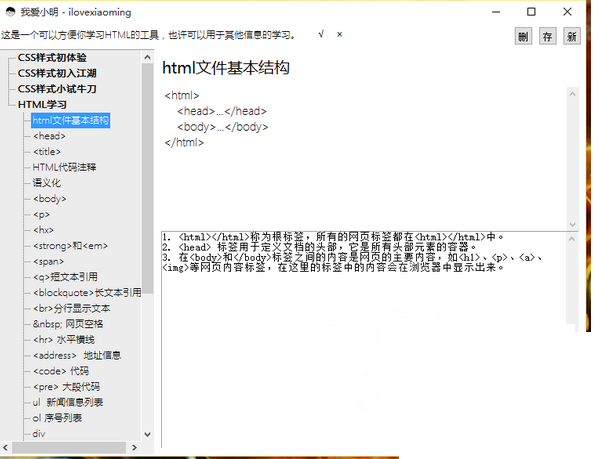The height and width of the screenshot is (459, 593).
Task: Click the horizontal scrollbar right arrow
Action: click(x=134, y=447)
